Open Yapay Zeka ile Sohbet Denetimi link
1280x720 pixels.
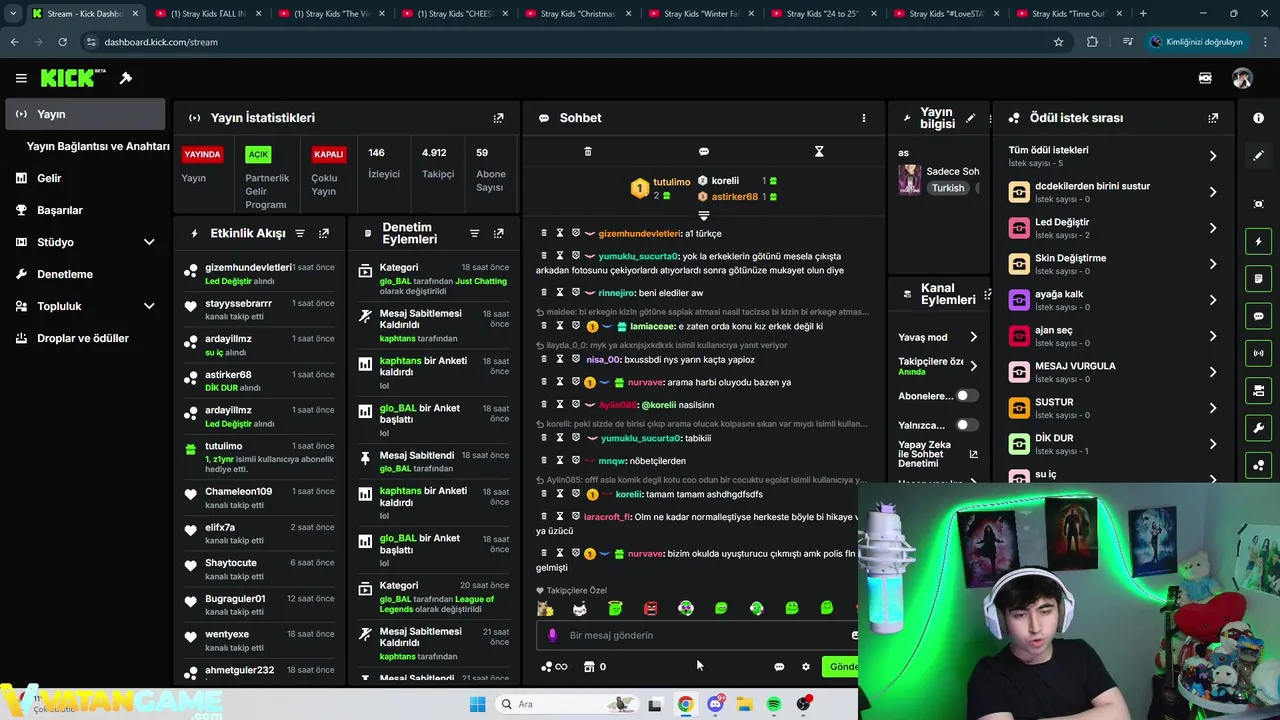point(973,454)
